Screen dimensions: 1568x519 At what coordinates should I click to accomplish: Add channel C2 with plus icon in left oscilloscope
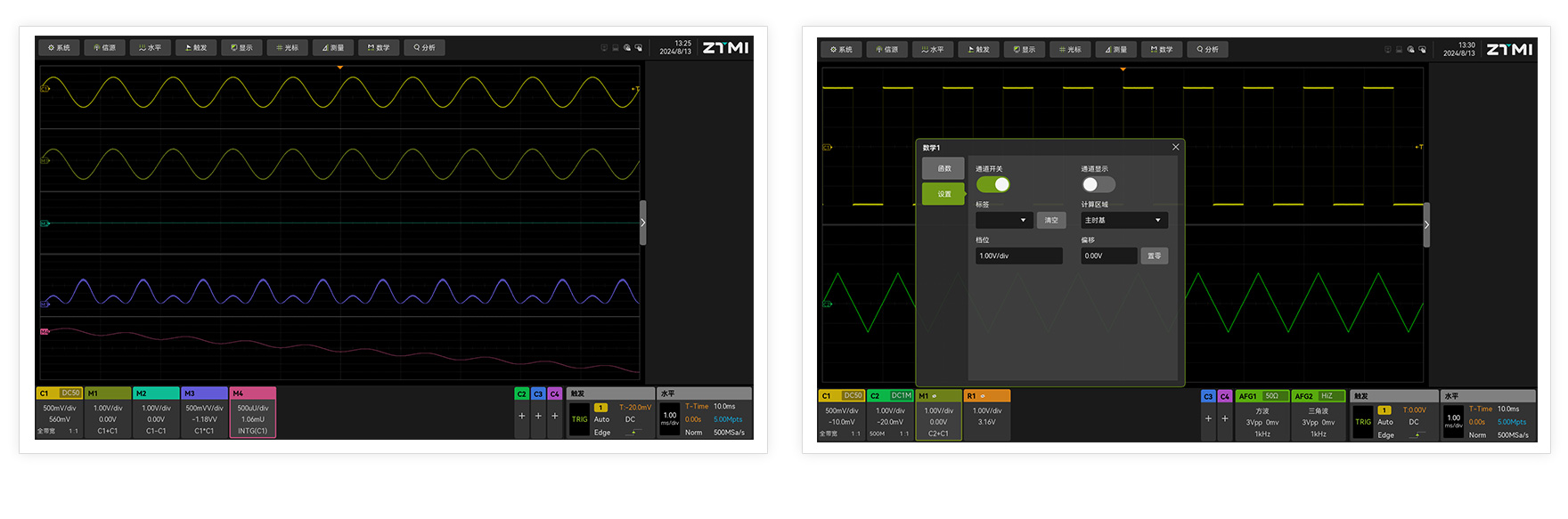[x=522, y=416]
